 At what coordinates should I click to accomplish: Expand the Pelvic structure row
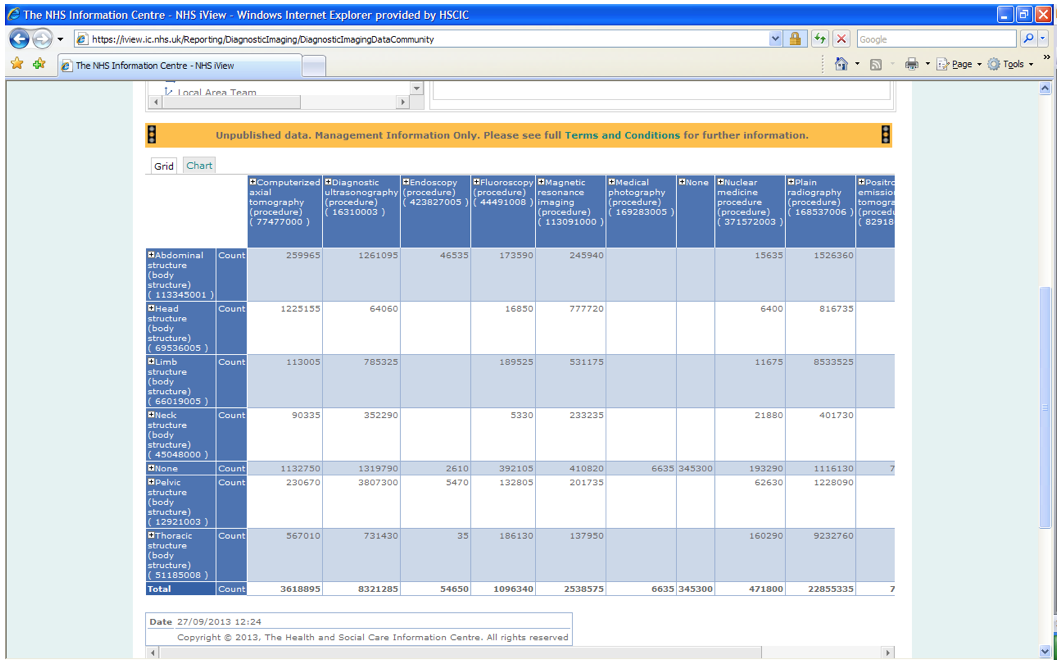tap(152, 482)
